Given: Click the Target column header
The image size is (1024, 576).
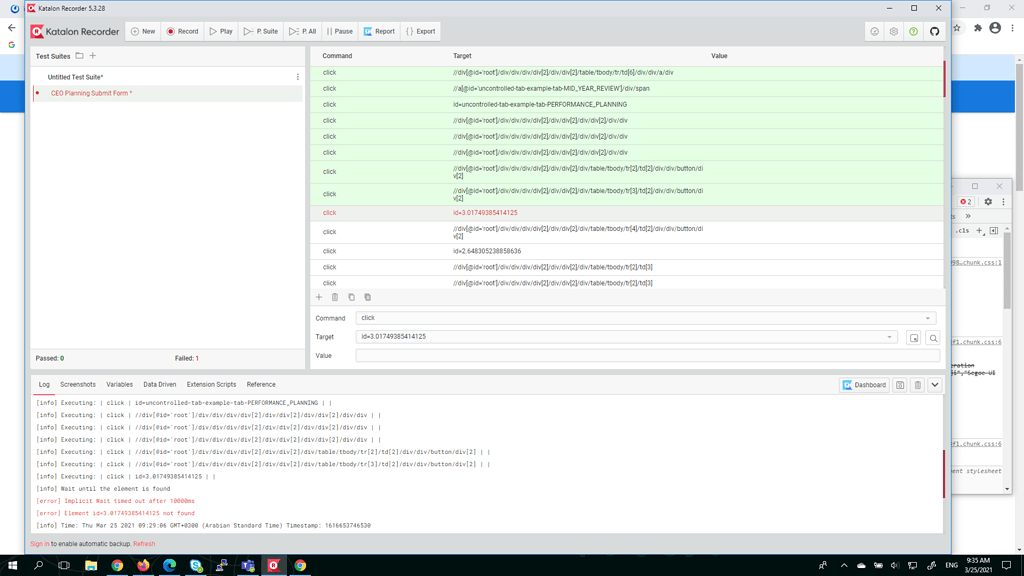Looking at the screenshot, I should coord(462,56).
